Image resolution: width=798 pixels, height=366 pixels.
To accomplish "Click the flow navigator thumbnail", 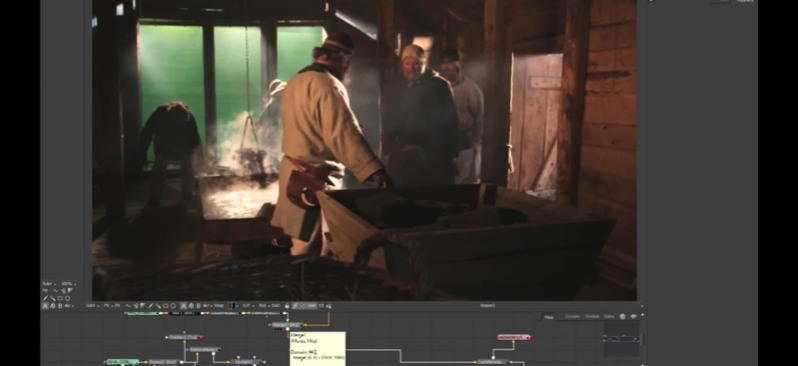I will (621, 339).
